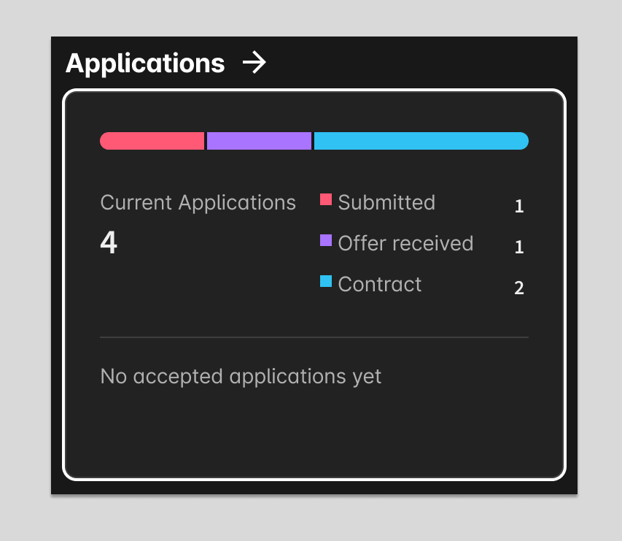Click the dark header bar right of the arrow
Screen dimensions: 622x541
point(420,63)
